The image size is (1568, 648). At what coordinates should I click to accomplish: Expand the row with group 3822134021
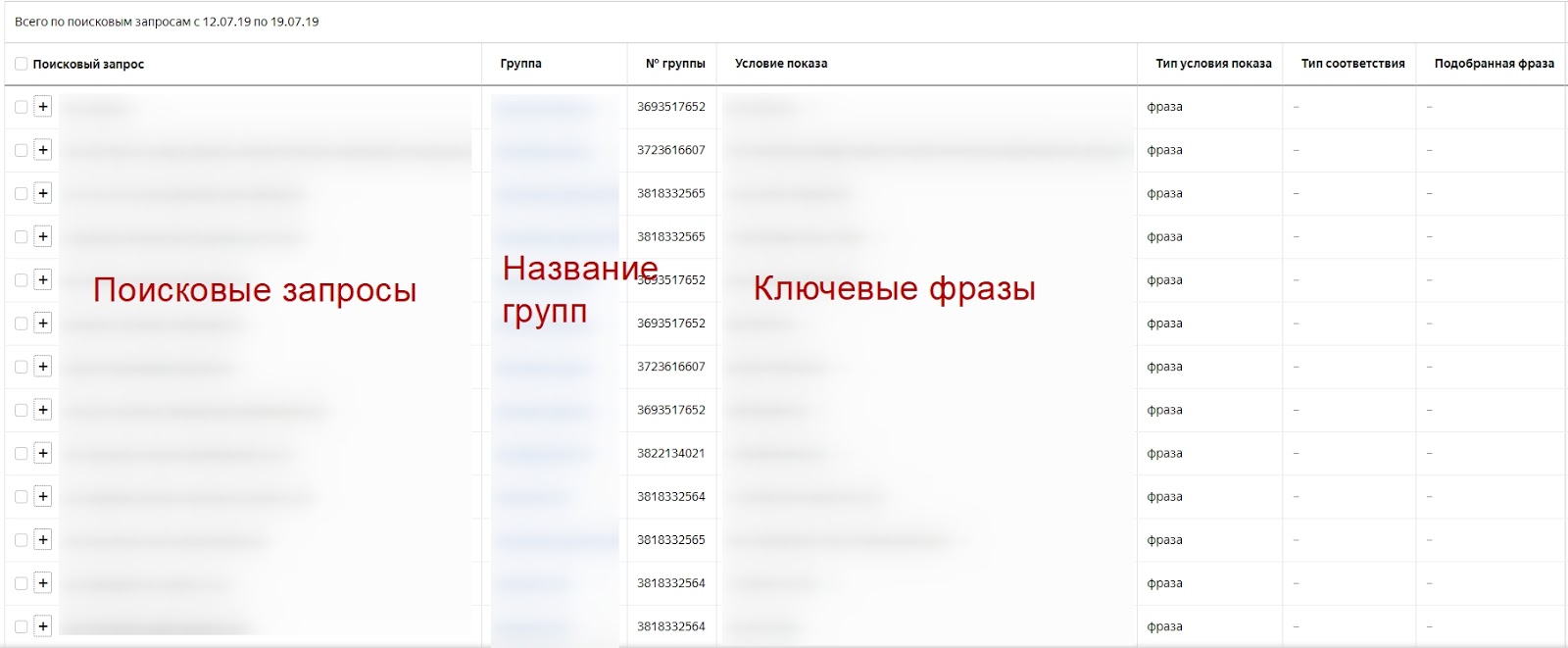(x=43, y=453)
